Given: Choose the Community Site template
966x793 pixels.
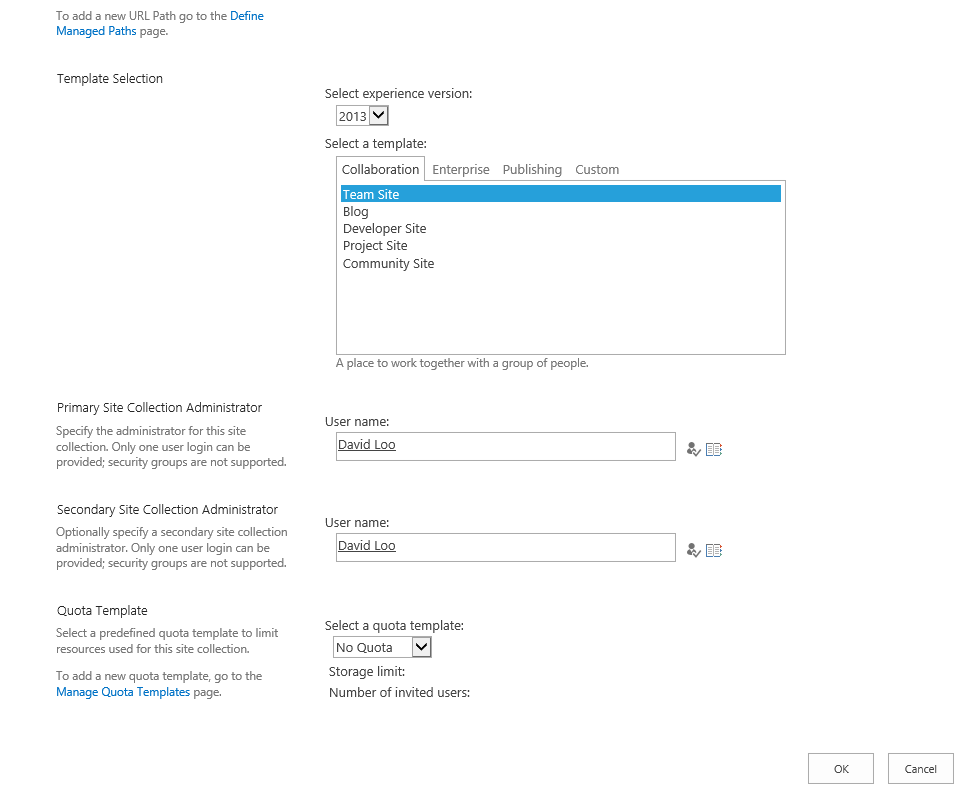Looking at the screenshot, I should 388,264.
